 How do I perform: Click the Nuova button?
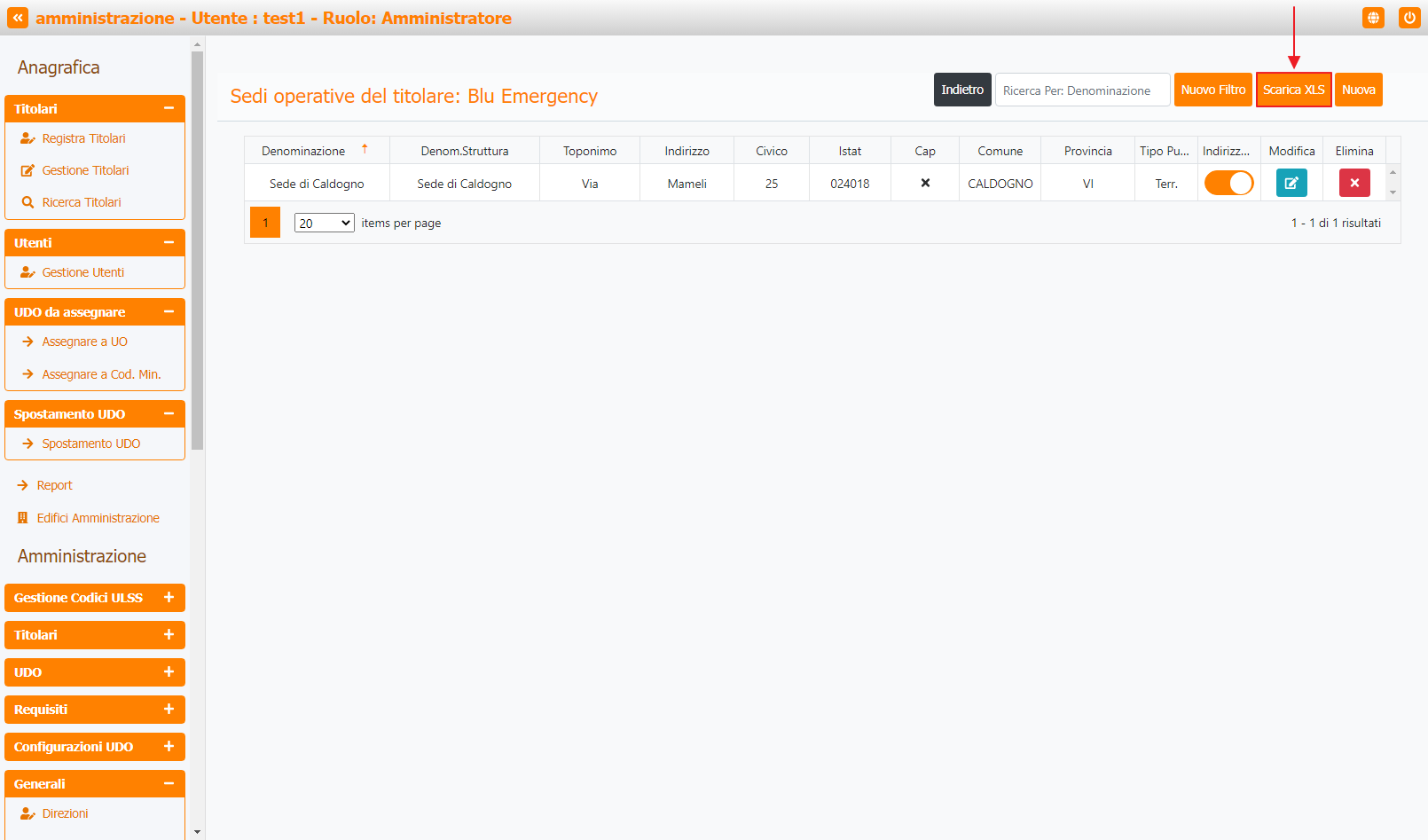click(1359, 90)
